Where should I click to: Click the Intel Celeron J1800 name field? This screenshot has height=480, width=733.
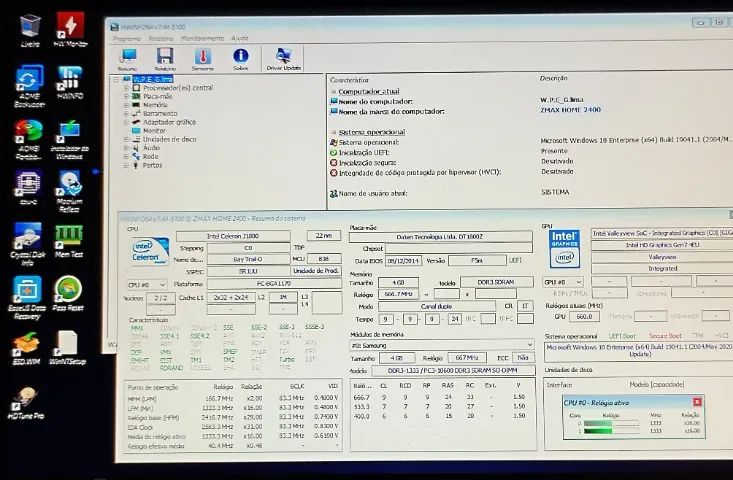[x=233, y=236]
